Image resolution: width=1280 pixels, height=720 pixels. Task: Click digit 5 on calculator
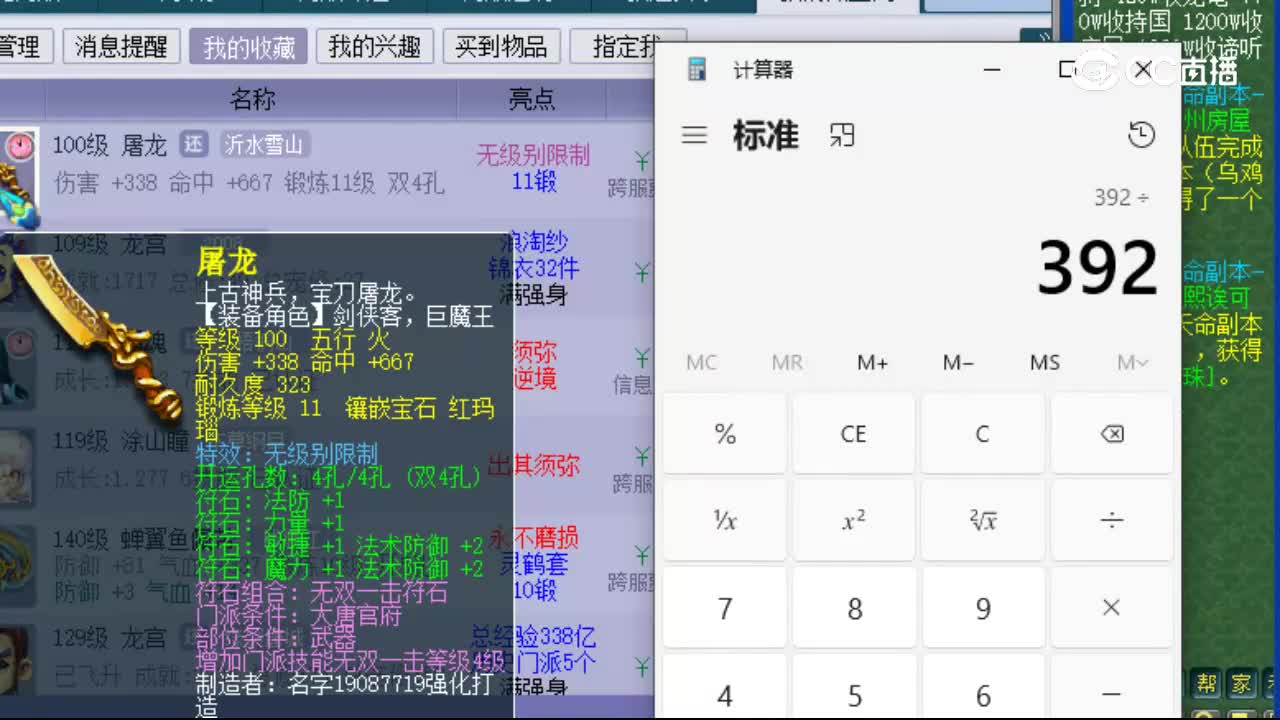(854, 693)
